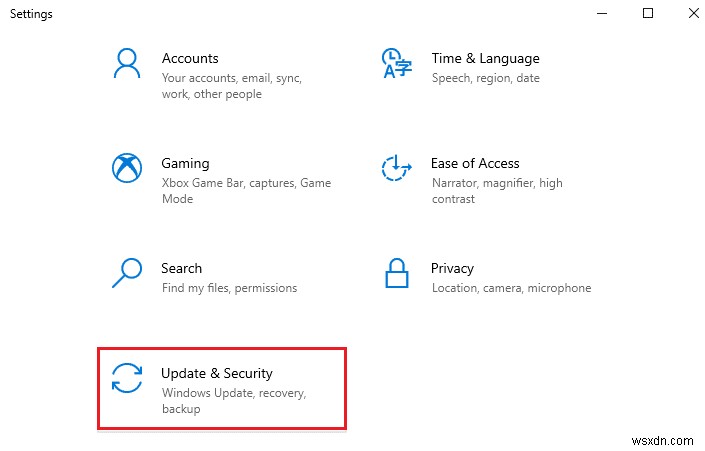This screenshot has height=451, width=705.
Task: Open the Accounts settings heading
Action: point(190,58)
